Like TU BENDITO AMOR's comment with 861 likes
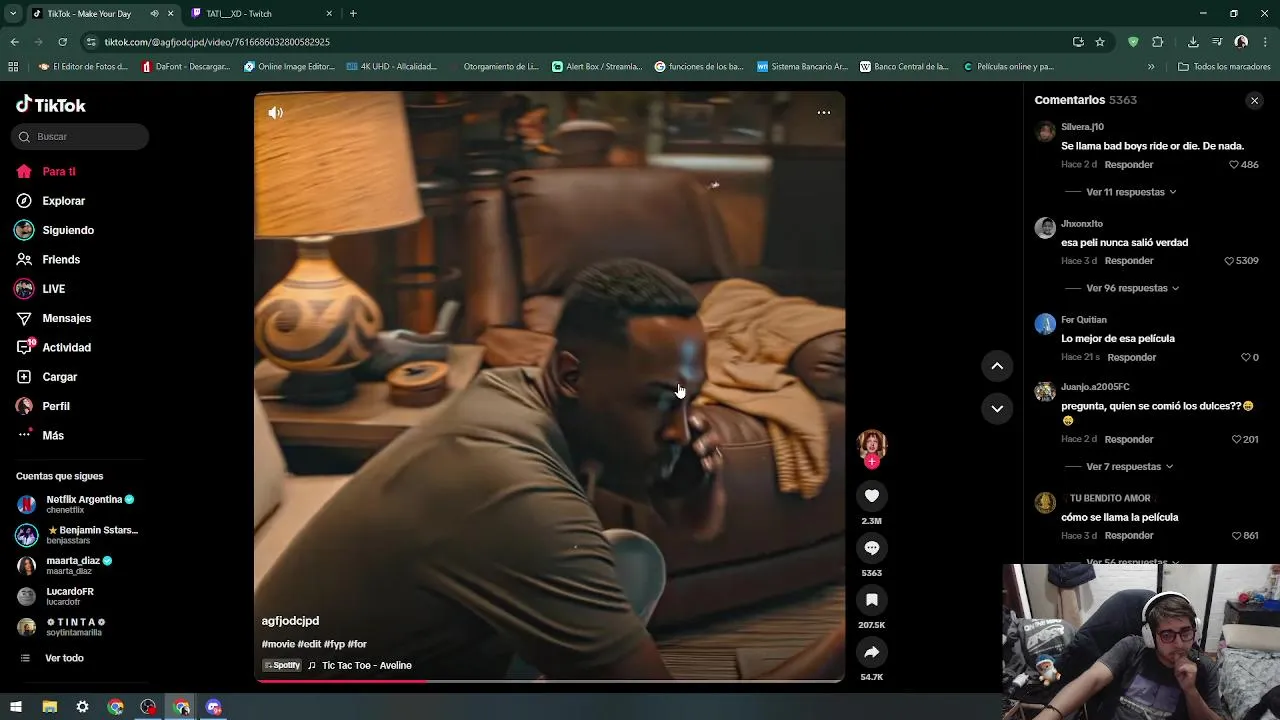 point(1236,536)
